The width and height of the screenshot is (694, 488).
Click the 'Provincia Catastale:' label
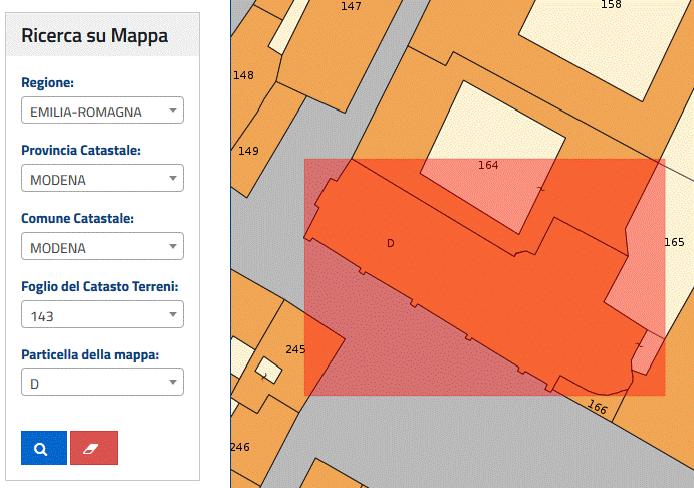tap(81, 150)
